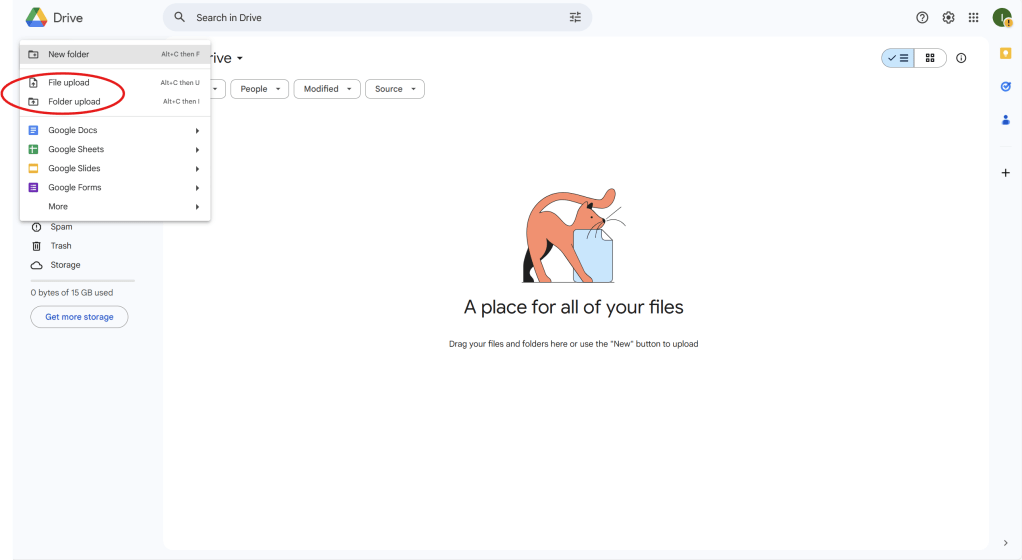Open Contacts in side panel

[x=1005, y=120]
